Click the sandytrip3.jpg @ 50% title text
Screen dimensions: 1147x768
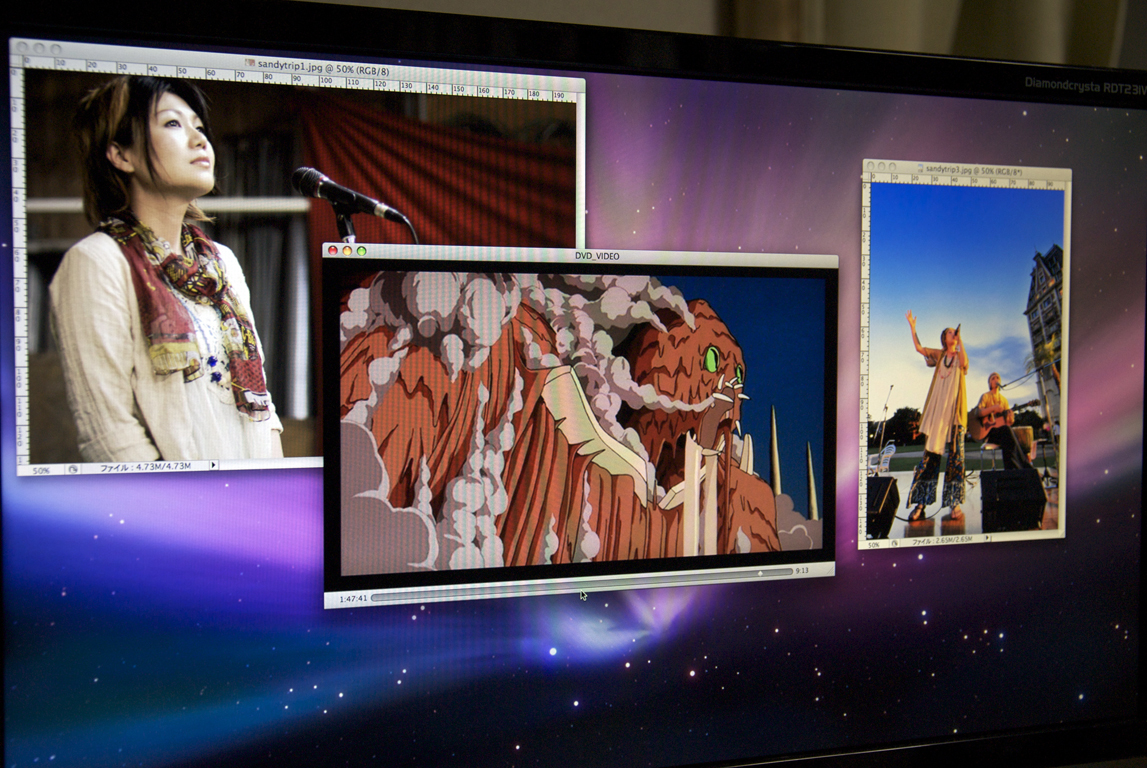[974, 170]
